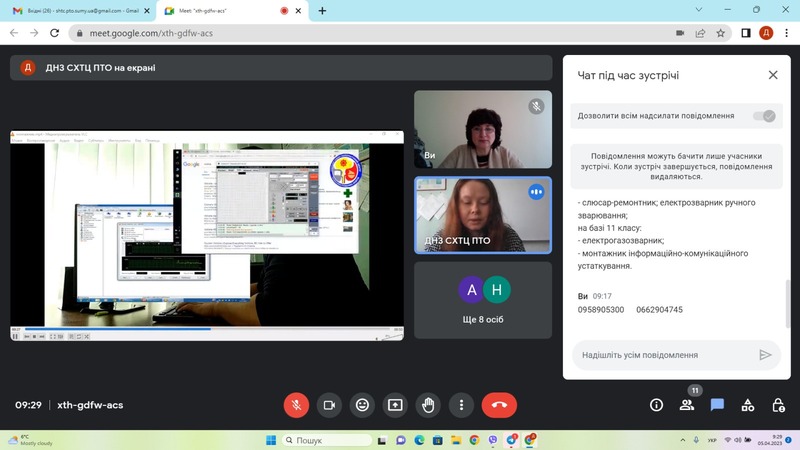Open the three-dot more options menu
The image size is (800, 450).
pos(461,405)
